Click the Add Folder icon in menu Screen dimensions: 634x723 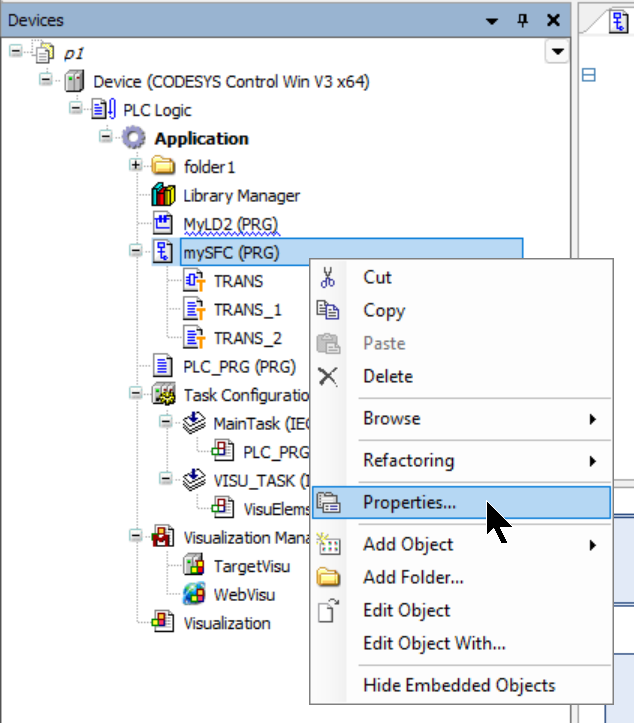(328, 577)
